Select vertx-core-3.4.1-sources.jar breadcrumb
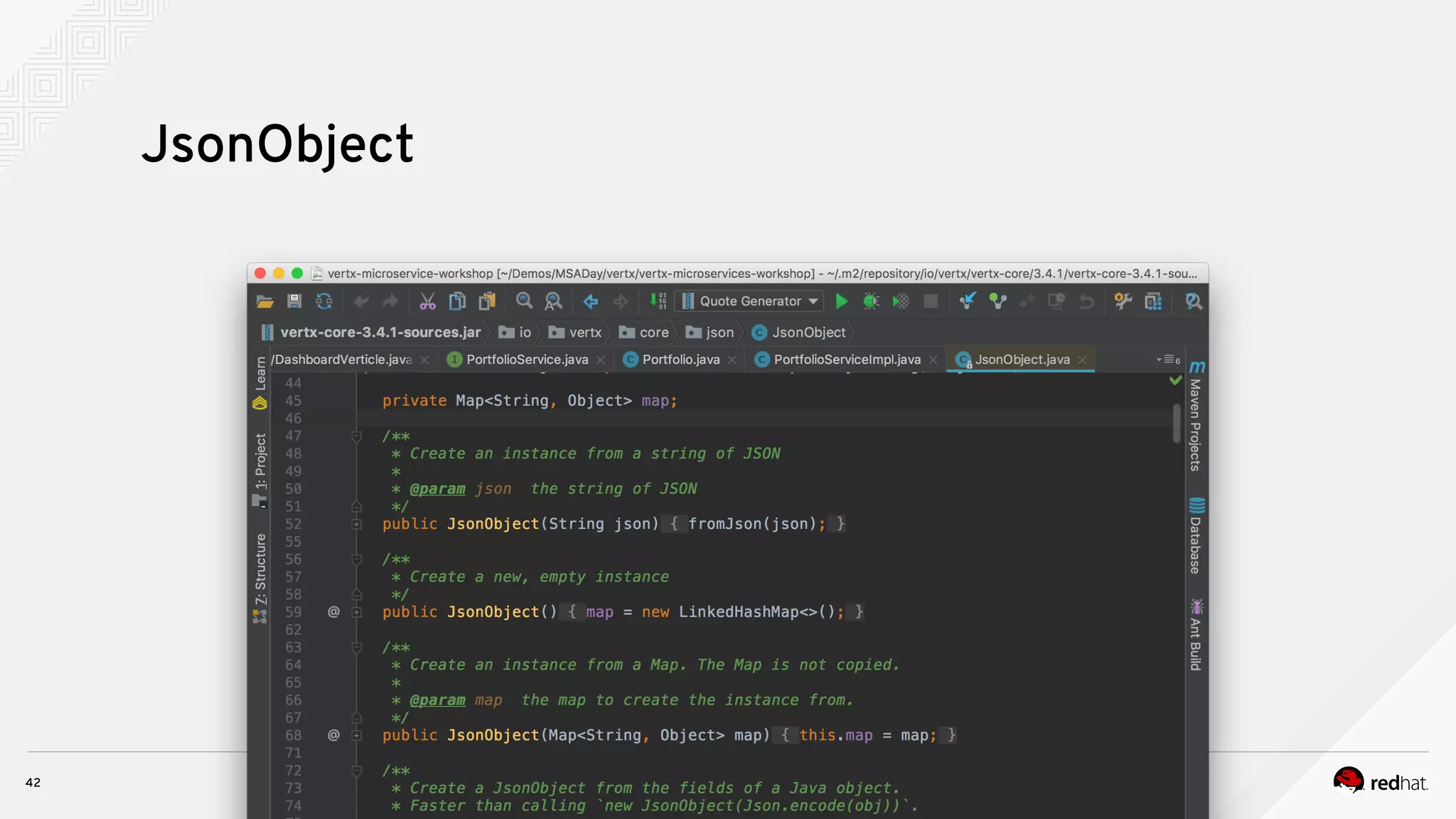Viewport: 1456px width, 819px height. [x=371, y=332]
